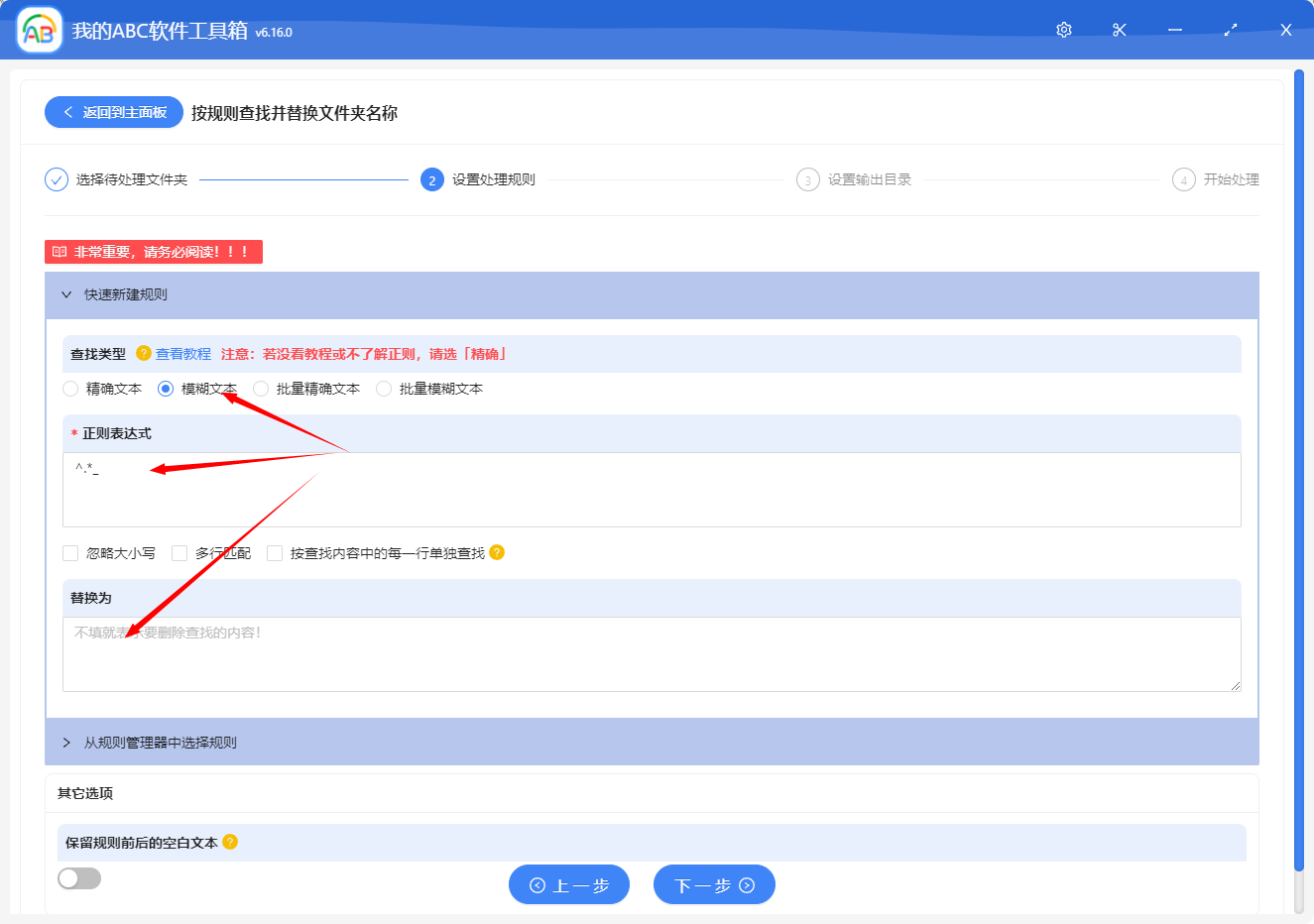Click the ABC toolbox logo icon
Image resolution: width=1314 pixels, height=924 pixels.
point(38,30)
